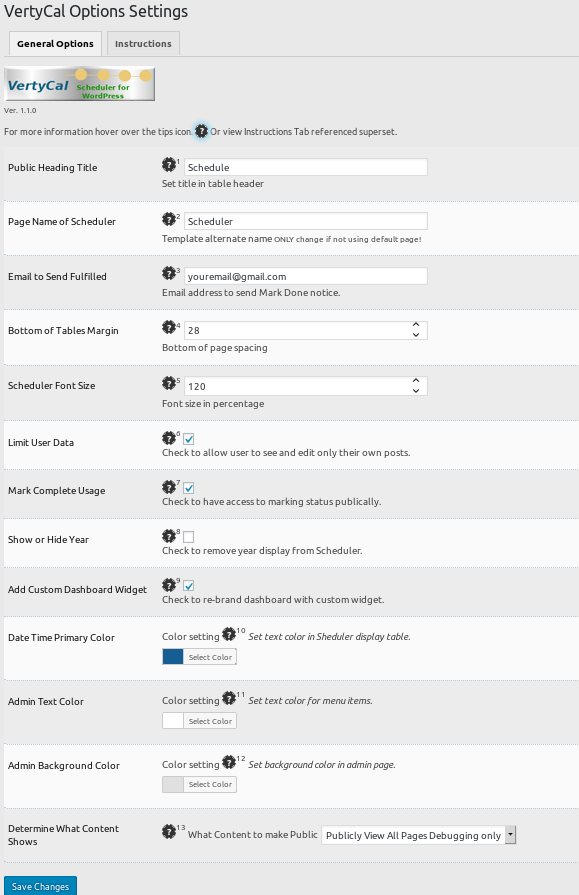Click the VertyCal Scheduler logo image
The height and width of the screenshot is (895, 579).
(x=79, y=84)
